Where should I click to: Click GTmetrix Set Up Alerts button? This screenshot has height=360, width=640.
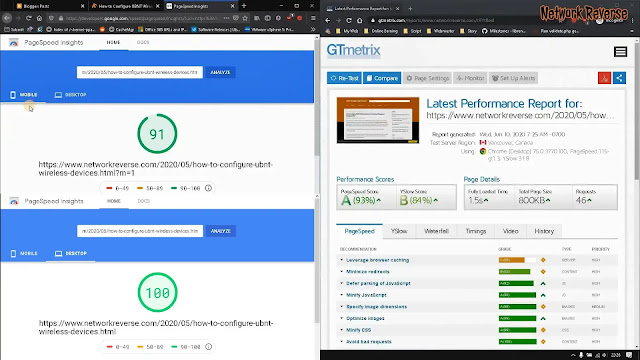[513, 78]
